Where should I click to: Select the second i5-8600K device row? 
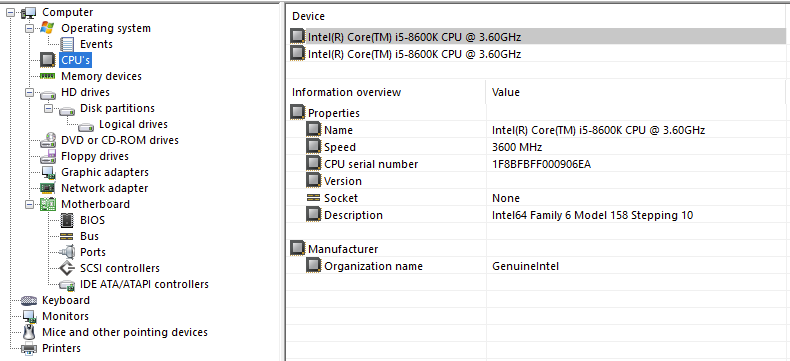coord(538,54)
